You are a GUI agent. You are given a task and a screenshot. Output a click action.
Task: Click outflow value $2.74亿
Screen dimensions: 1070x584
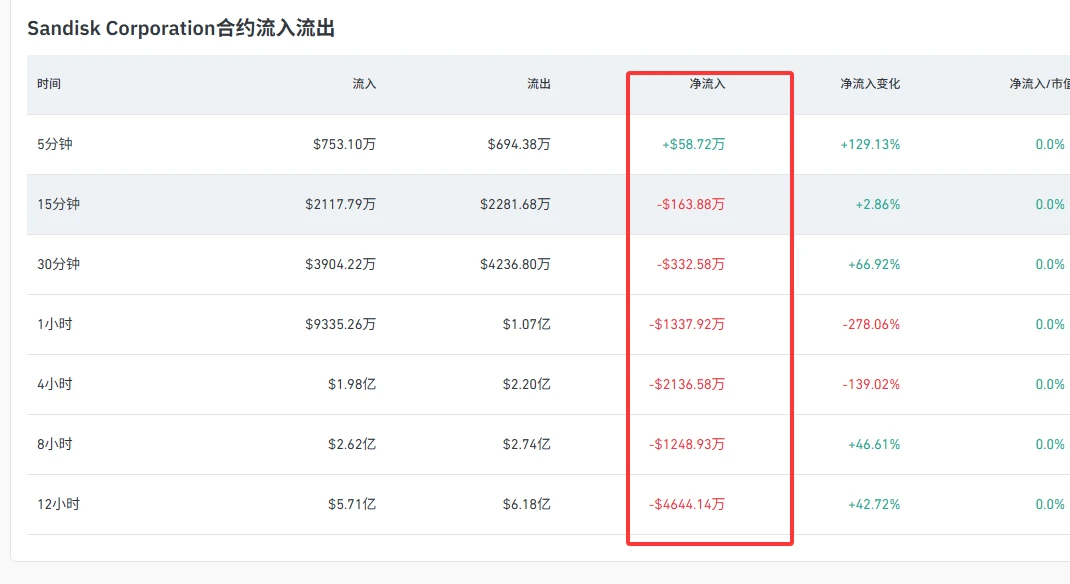click(x=527, y=444)
